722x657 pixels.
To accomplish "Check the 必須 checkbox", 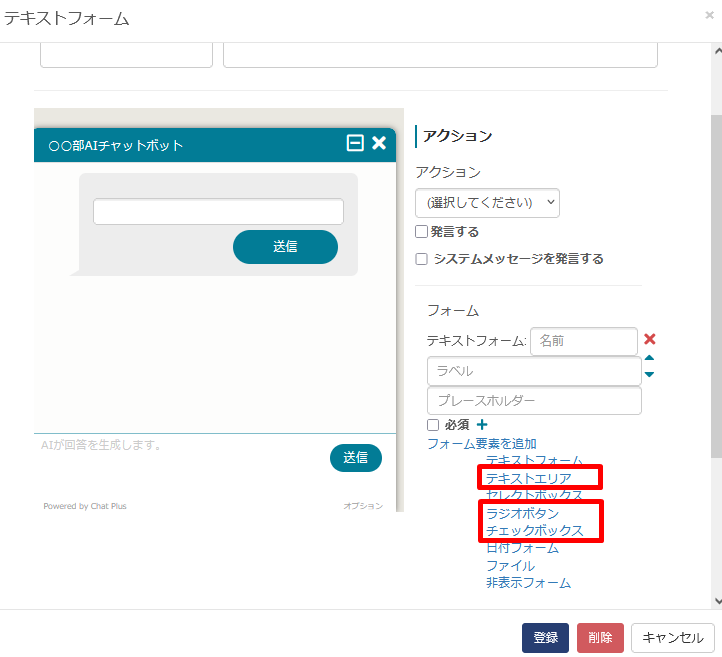I will [433, 425].
